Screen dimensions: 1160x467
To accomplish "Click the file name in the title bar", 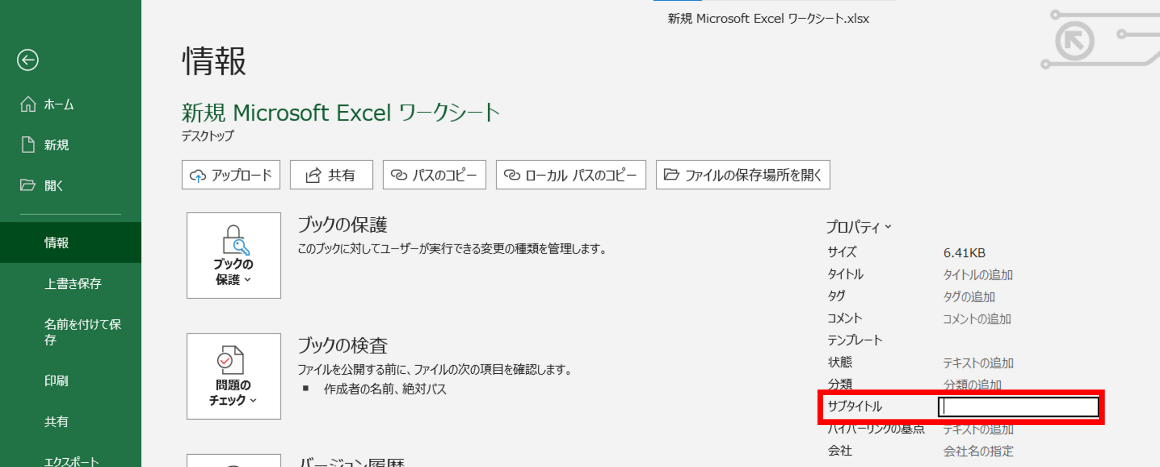I will coord(769,19).
